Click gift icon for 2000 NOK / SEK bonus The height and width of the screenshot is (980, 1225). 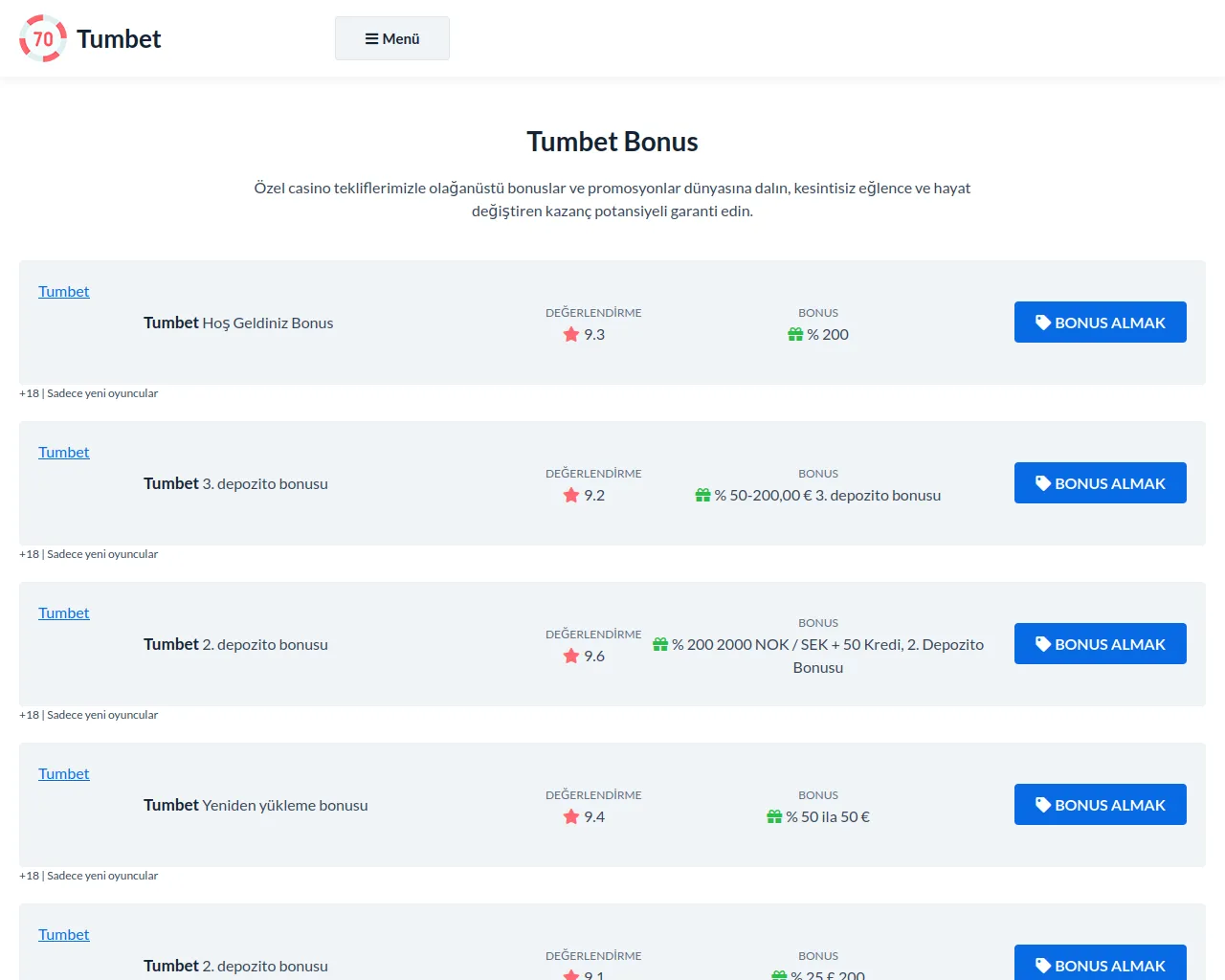660,644
